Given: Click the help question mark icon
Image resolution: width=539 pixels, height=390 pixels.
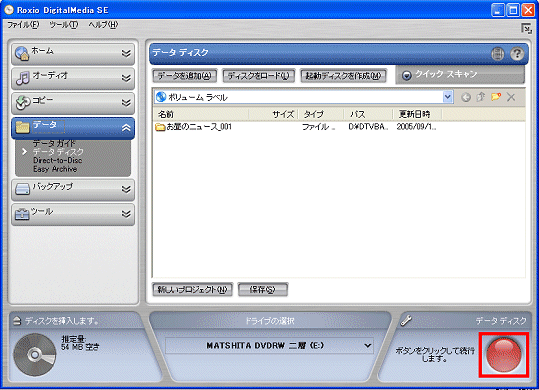Looking at the screenshot, I should pyautogui.click(x=517, y=54).
